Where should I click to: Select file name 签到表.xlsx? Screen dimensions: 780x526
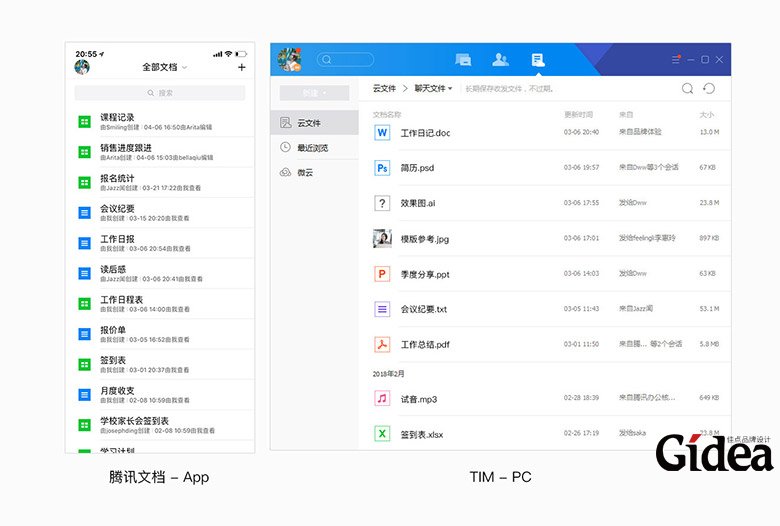[422, 434]
